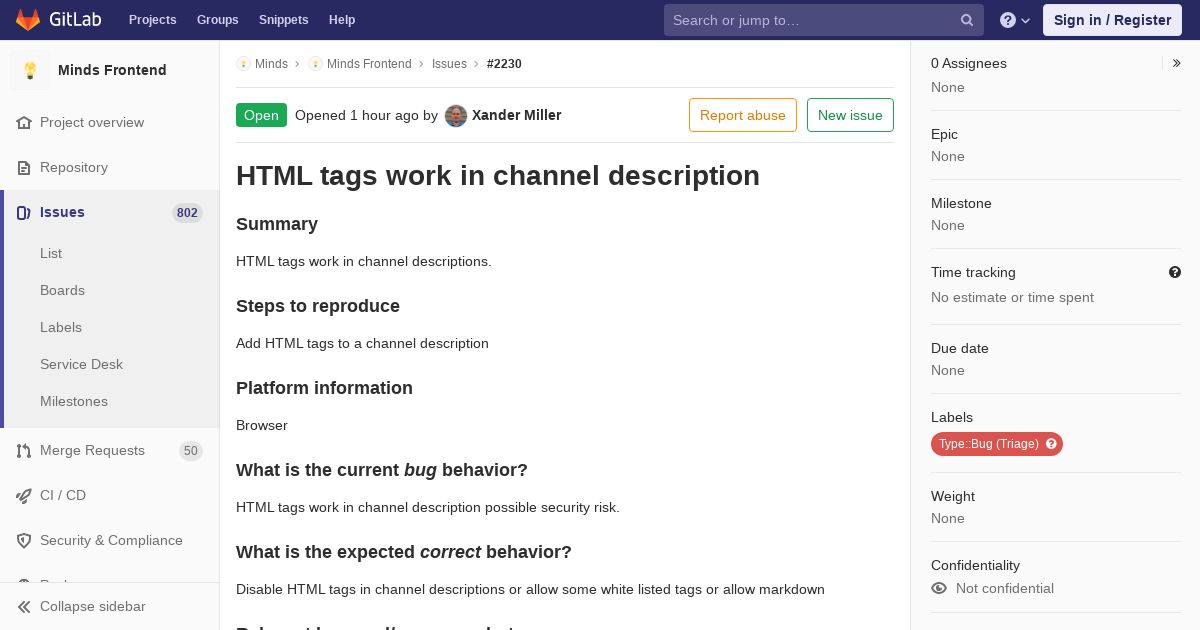The height and width of the screenshot is (630, 1200).
Task: Go to Minds group breadcrumb
Action: (x=271, y=63)
